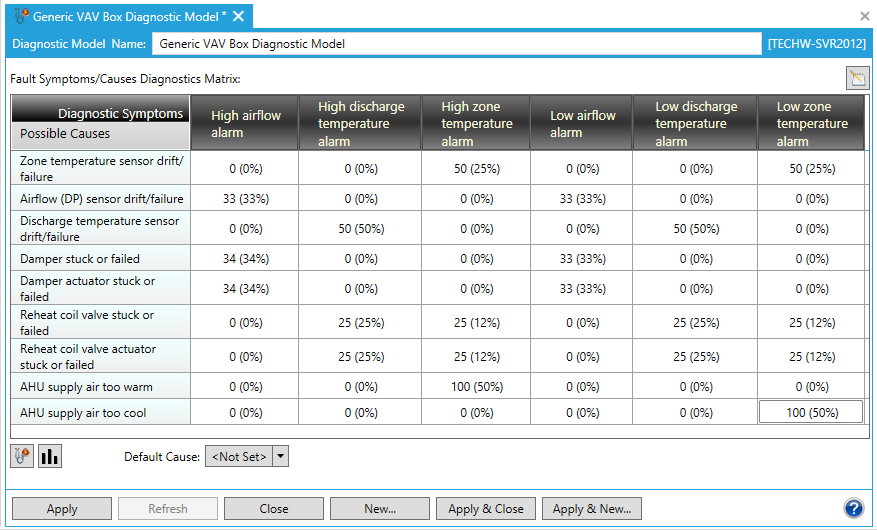Screen dimensions: 877x530
Task: Click the New... button
Action: 380,508
